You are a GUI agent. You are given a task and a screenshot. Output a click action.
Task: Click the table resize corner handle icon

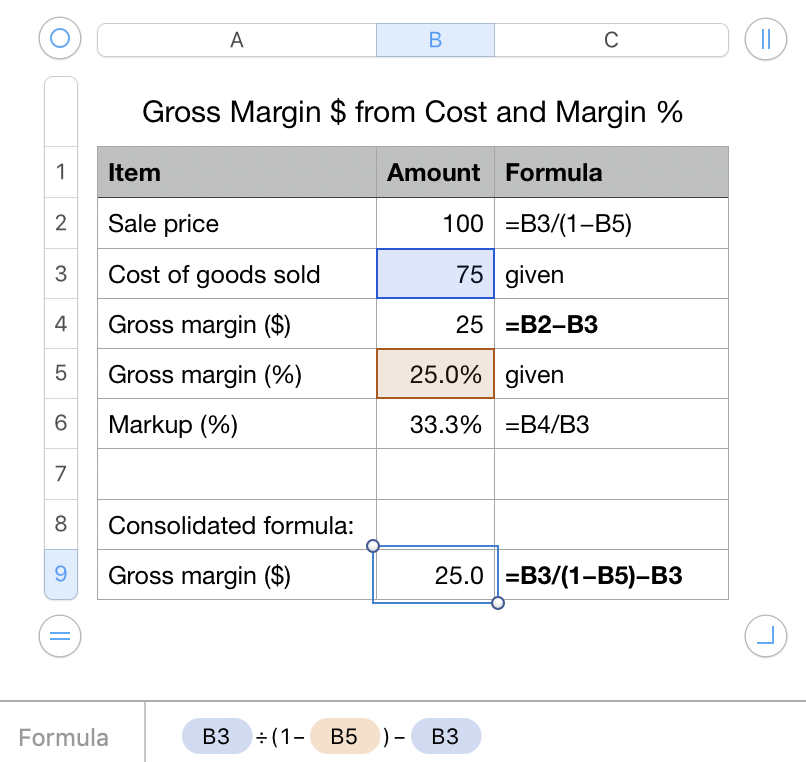[x=766, y=635]
